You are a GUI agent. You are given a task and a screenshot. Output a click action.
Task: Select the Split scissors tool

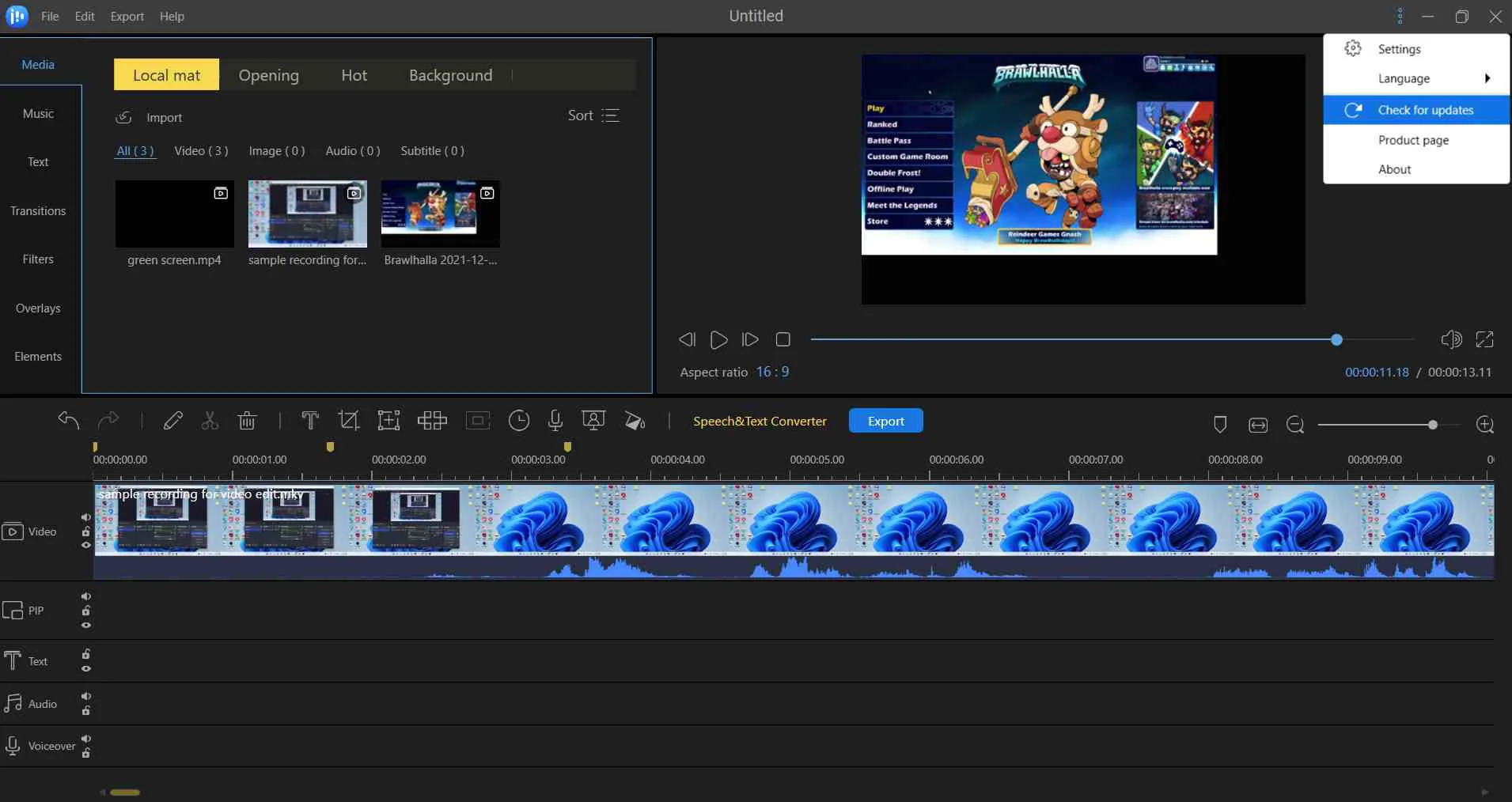pyautogui.click(x=210, y=420)
